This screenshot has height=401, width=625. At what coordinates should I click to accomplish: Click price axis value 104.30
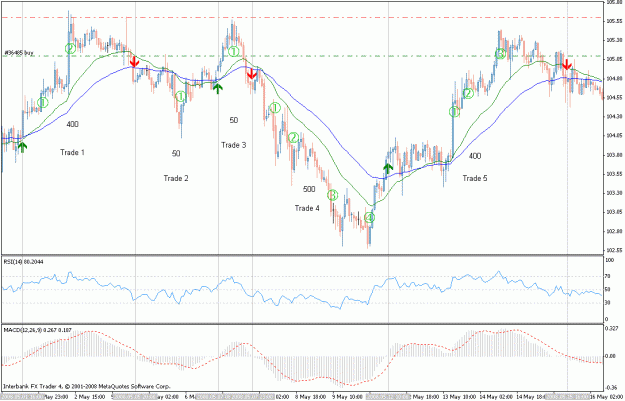point(614,116)
